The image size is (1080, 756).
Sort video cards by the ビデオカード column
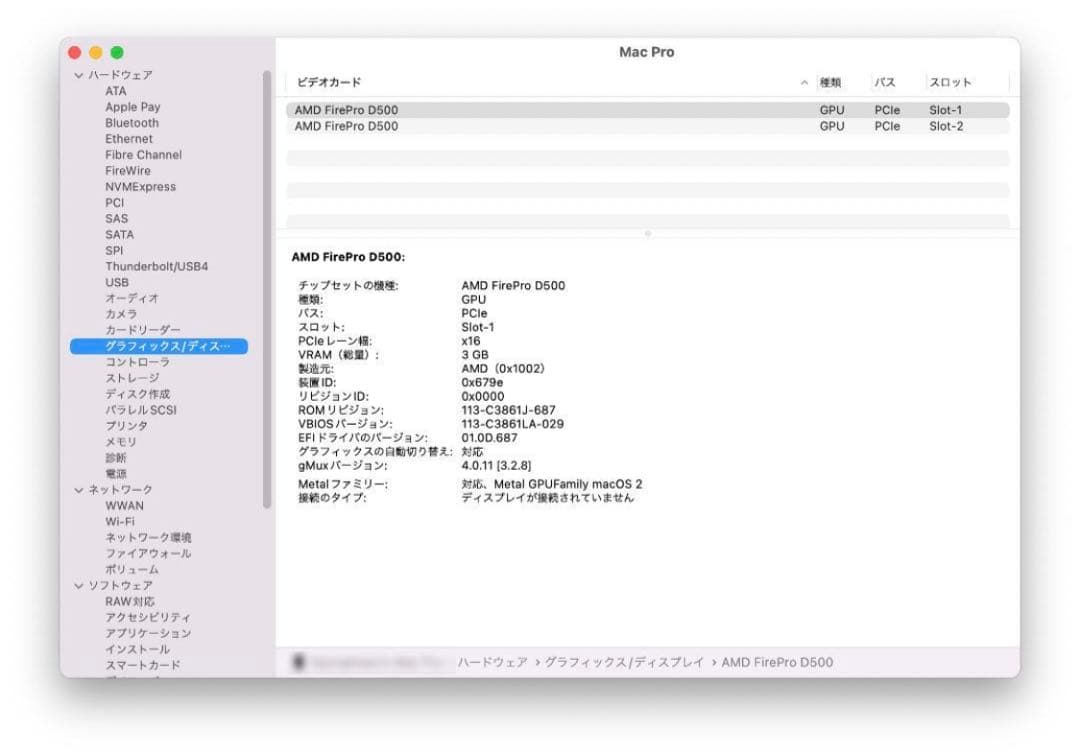coord(327,82)
